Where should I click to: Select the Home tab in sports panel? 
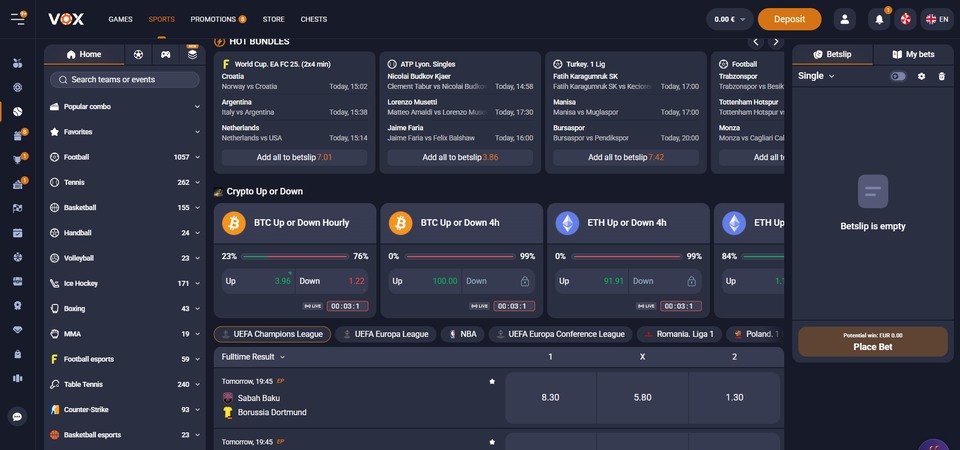pyautogui.click(x=84, y=54)
